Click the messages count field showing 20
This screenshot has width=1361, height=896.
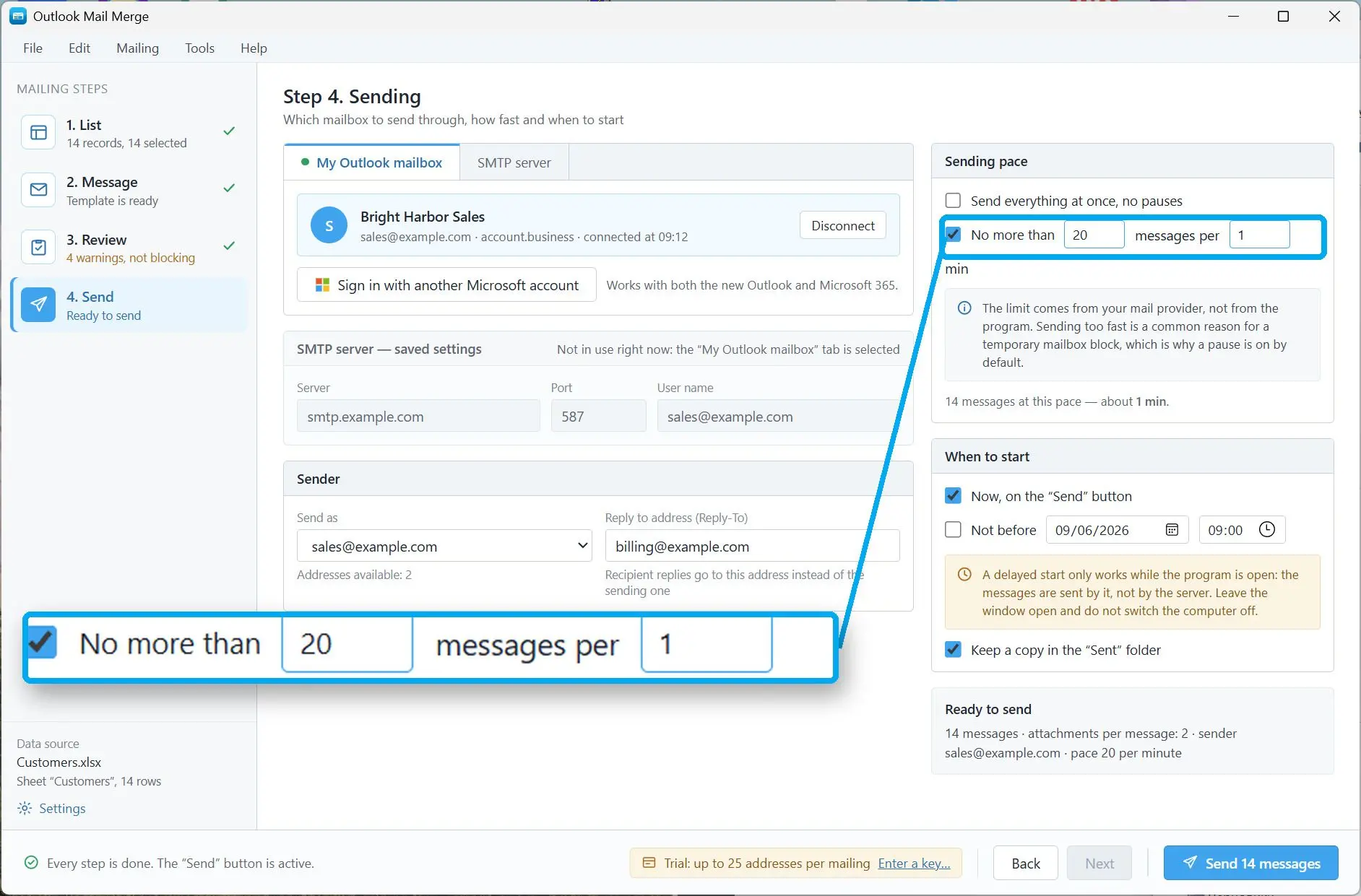pos(1094,235)
